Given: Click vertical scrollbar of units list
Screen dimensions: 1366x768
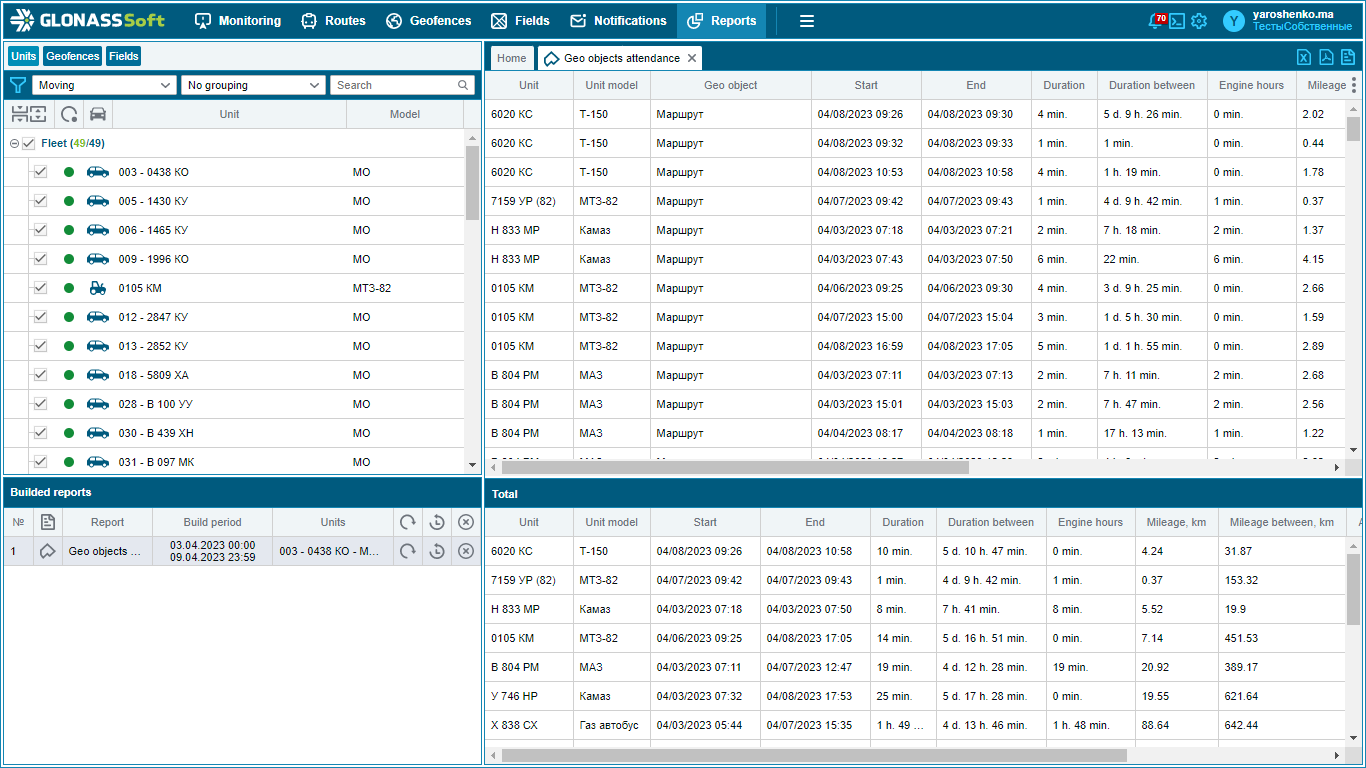Looking at the screenshot, I should pos(472,182).
